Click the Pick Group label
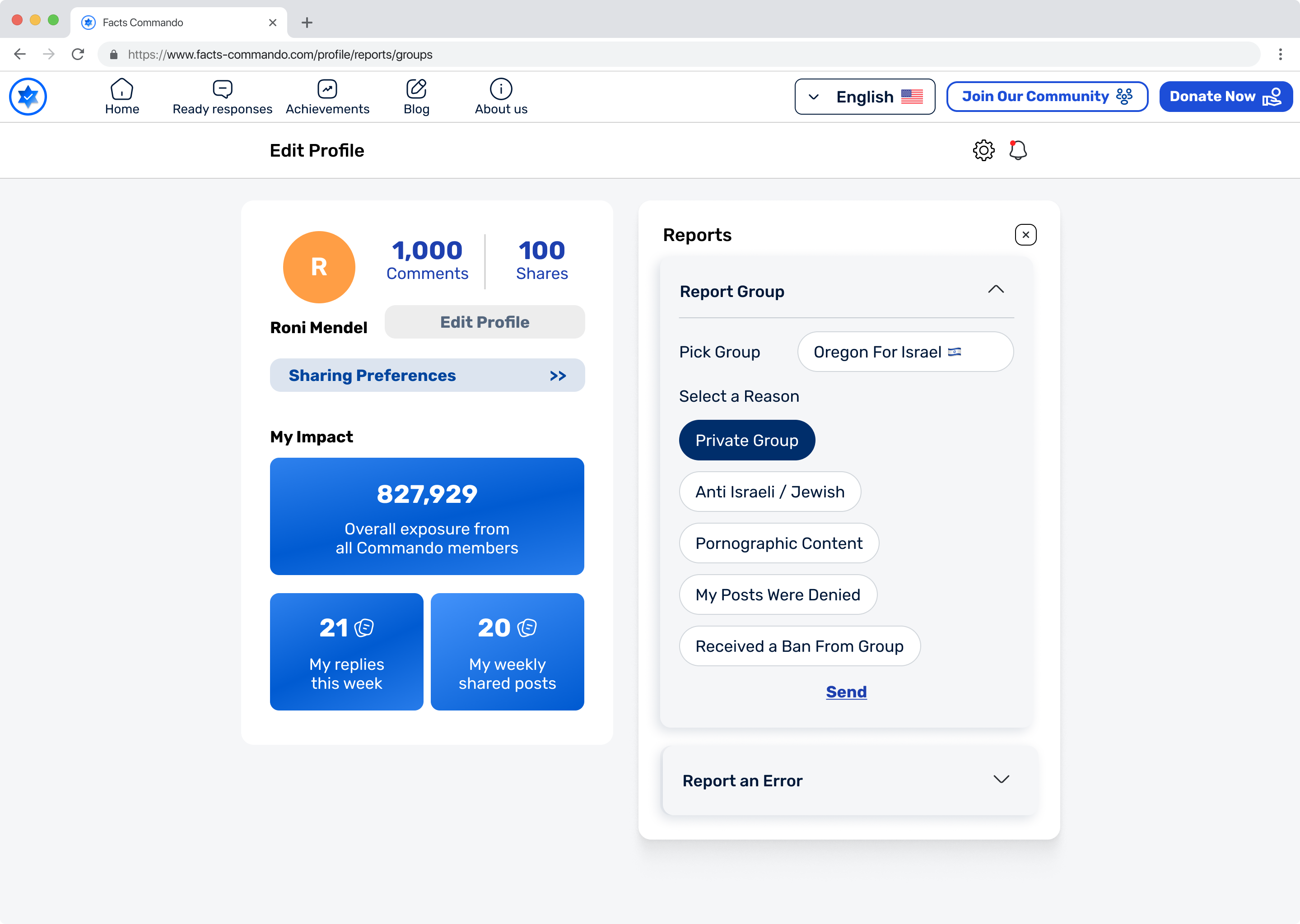Viewport: 1300px width, 924px height. pos(719,352)
